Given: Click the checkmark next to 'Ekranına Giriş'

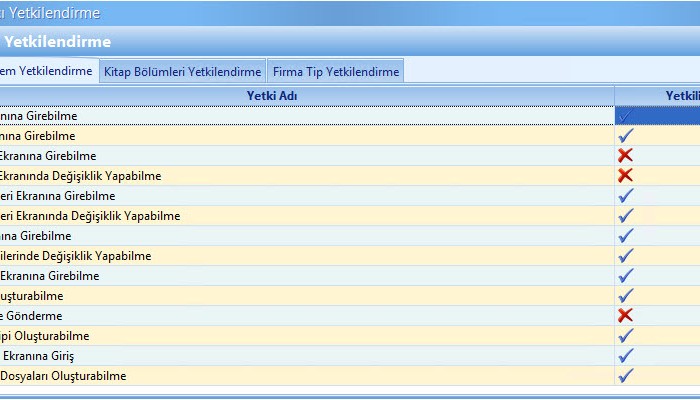Looking at the screenshot, I should click(x=626, y=356).
